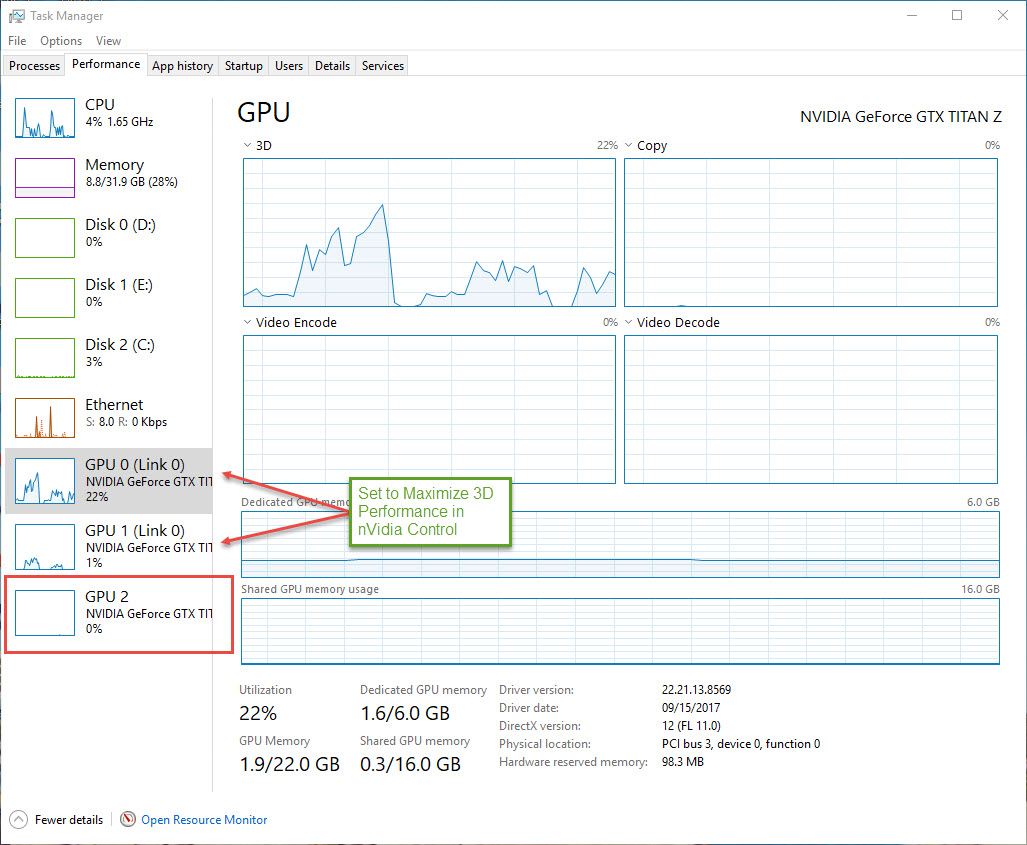Viewport: 1027px width, 845px height.
Task: Select the GPU 2 graph thumbnail
Action: point(45,612)
